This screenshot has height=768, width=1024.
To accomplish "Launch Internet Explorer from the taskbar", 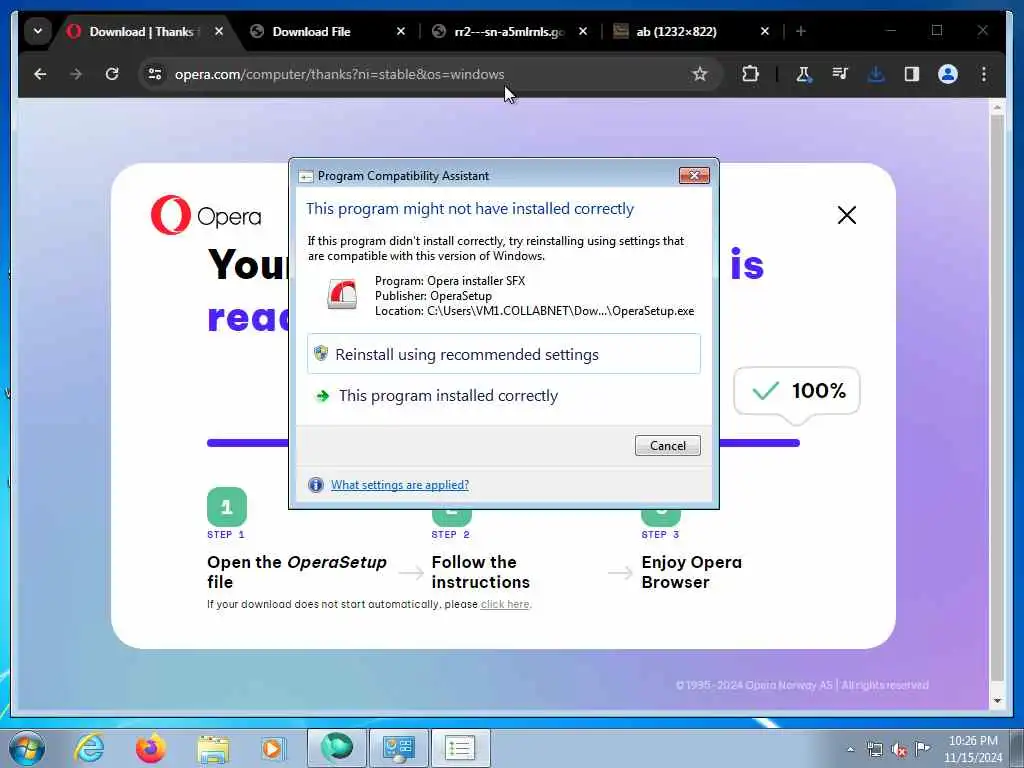I will tap(89, 748).
